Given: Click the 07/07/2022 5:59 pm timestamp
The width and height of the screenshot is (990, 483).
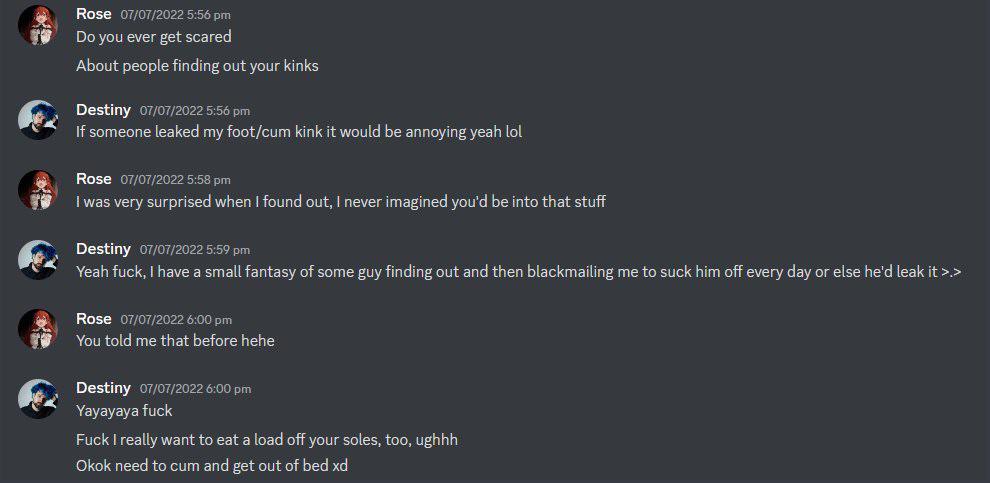Looking at the screenshot, I should pos(195,250).
